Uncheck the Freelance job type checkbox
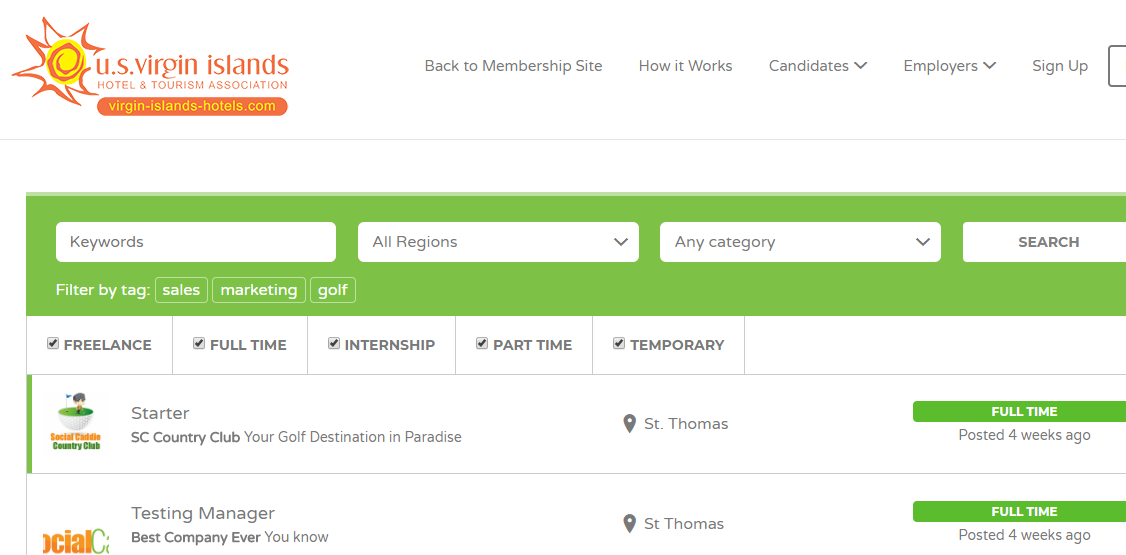 pyautogui.click(x=52, y=344)
